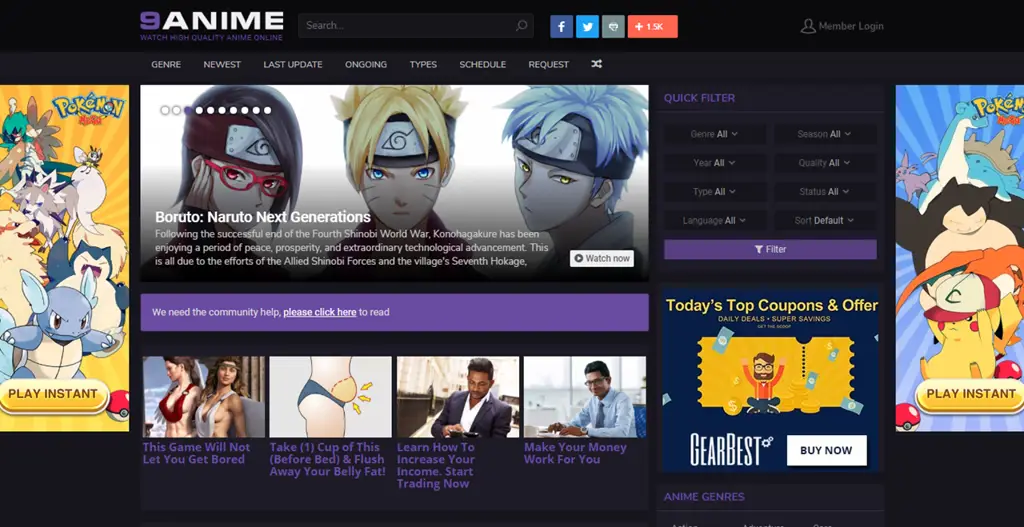This screenshot has height=527, width=1024.
Task: Click the play icon in Watch now
Action: (578, 259)
